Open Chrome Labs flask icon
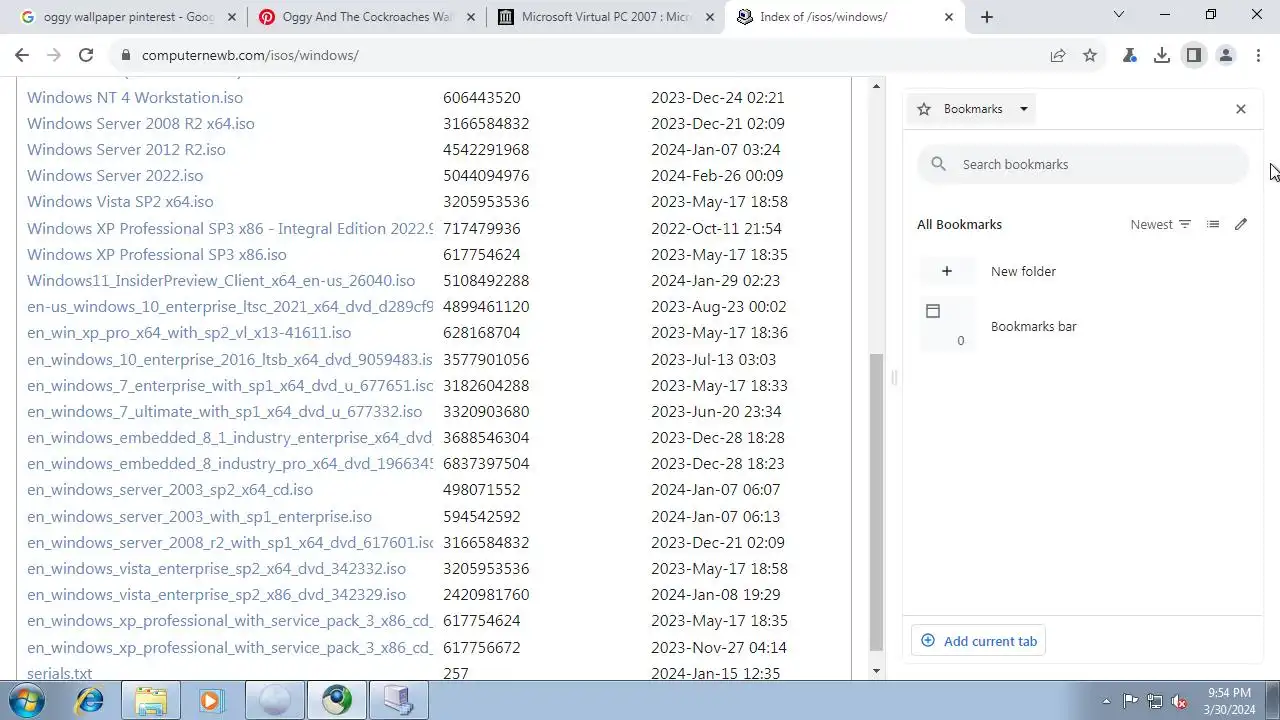Viewport: 1280px width, 720px height. pos(1130,55)
